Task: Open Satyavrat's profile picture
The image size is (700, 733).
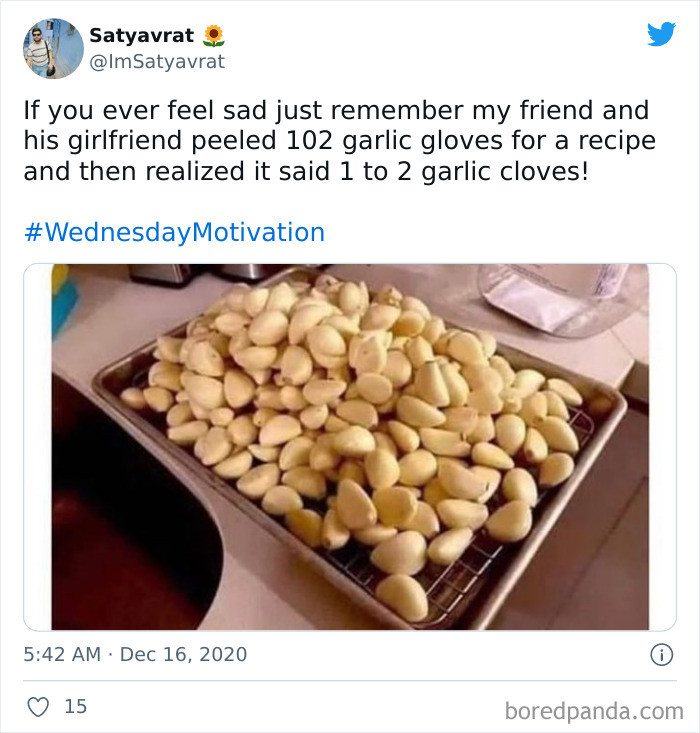Action: pyautogui.click(x=53, y=49)
